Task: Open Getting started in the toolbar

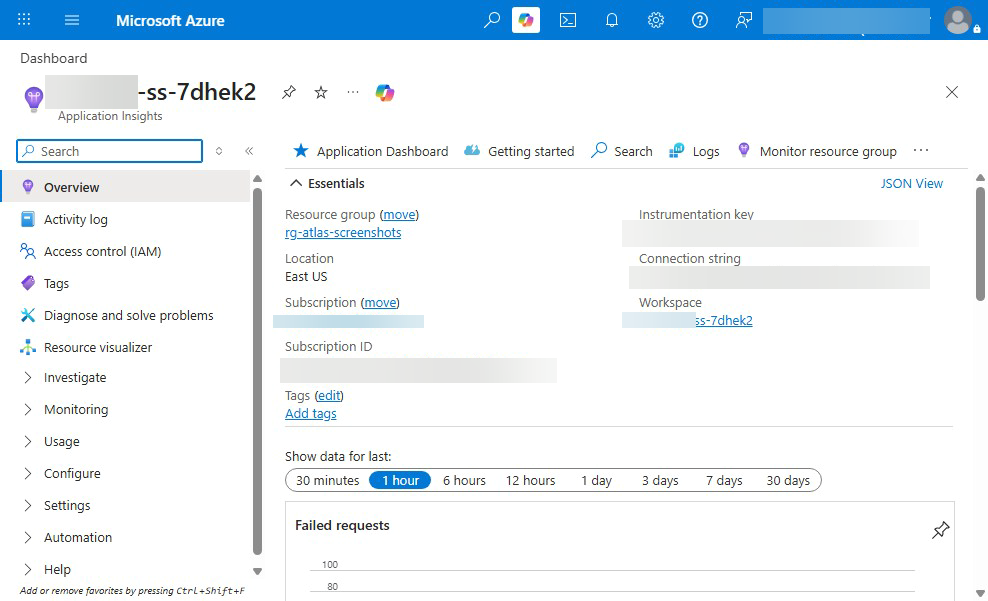Action: (519, 151)
